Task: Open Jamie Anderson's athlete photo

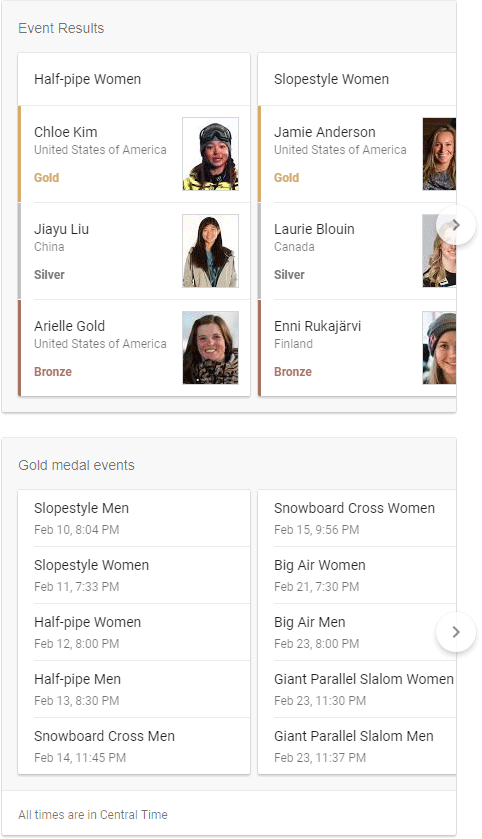Action: pos(439,154)
